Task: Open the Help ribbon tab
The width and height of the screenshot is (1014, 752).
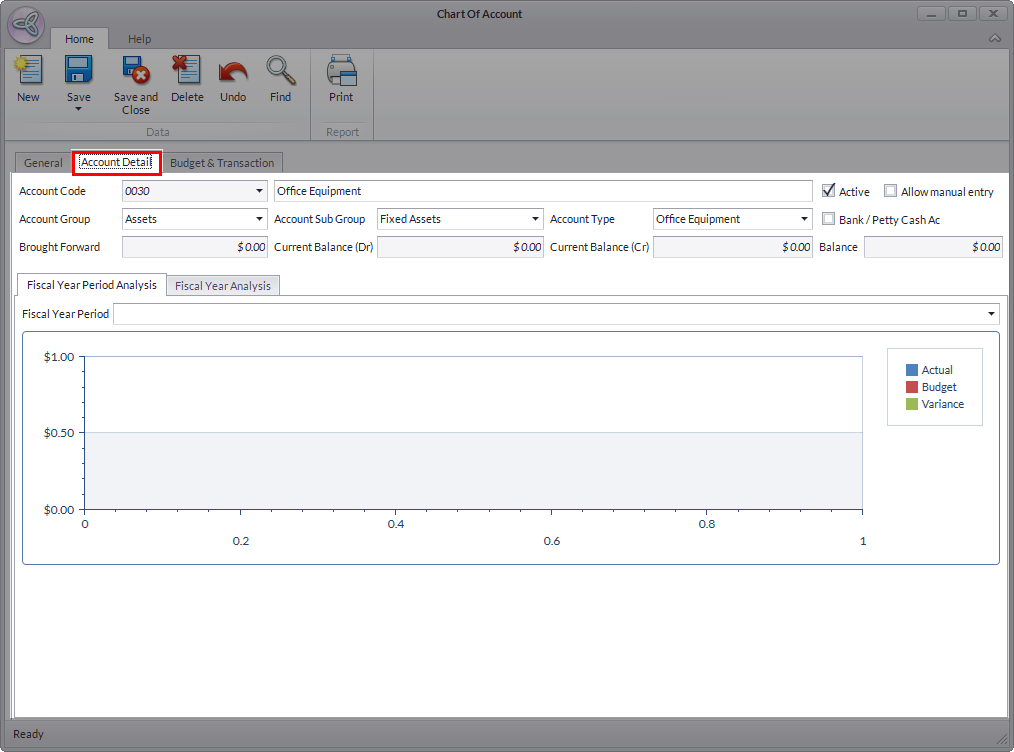Action: 139,39
